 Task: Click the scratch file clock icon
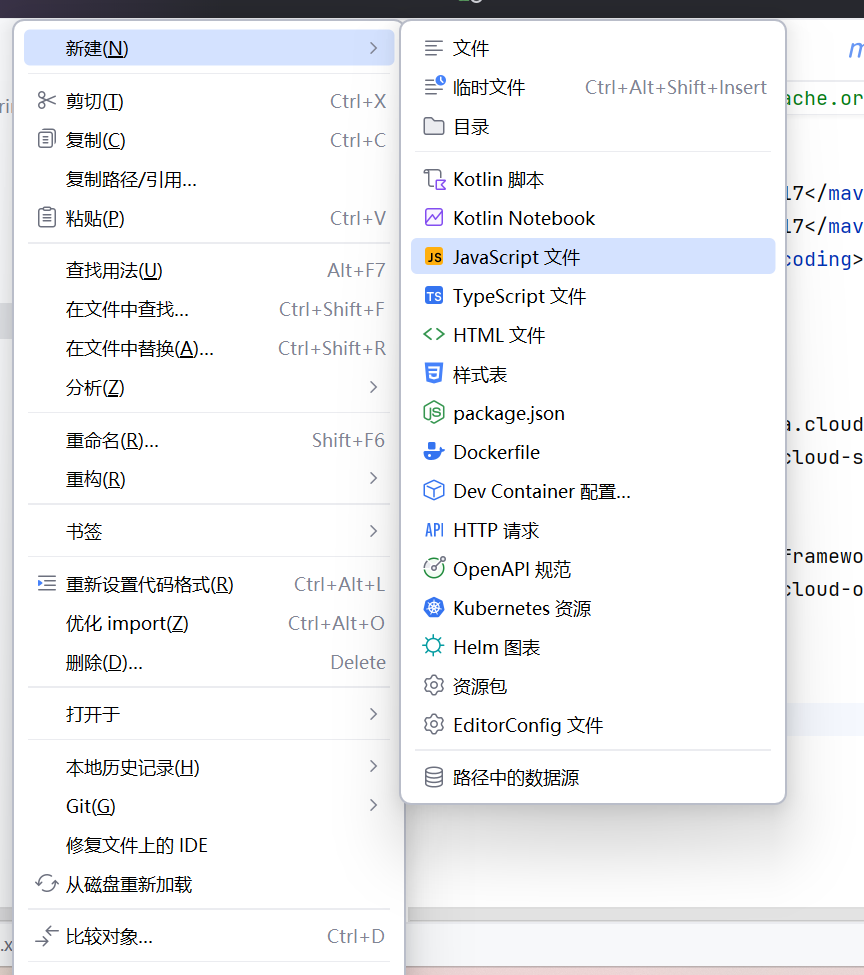(x=434, y=86)
